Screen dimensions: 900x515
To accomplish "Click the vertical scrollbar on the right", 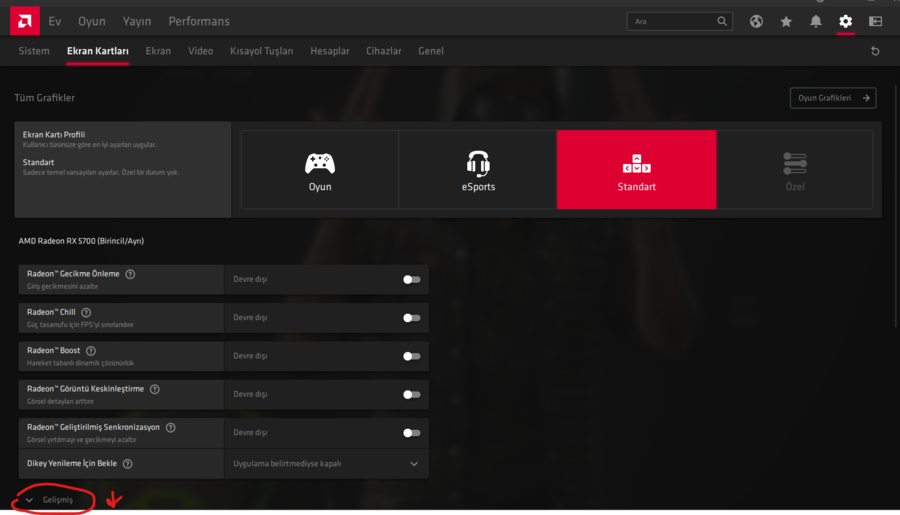I will [x=896, y=207].
